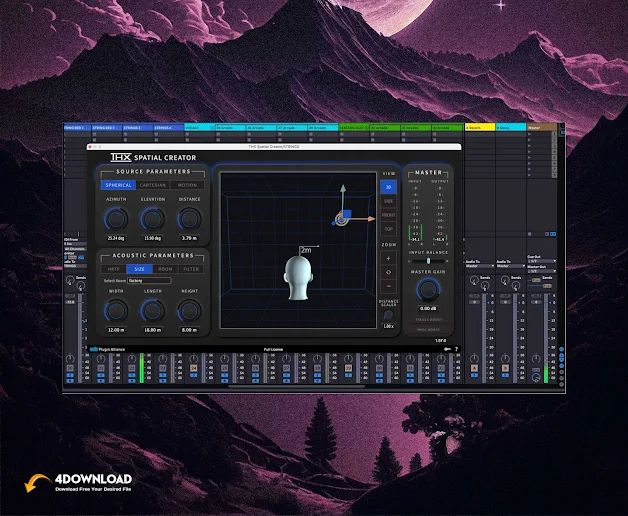Switch to the Cartesian source tab
Screen dimensions: 628x516
click(153, 185)
